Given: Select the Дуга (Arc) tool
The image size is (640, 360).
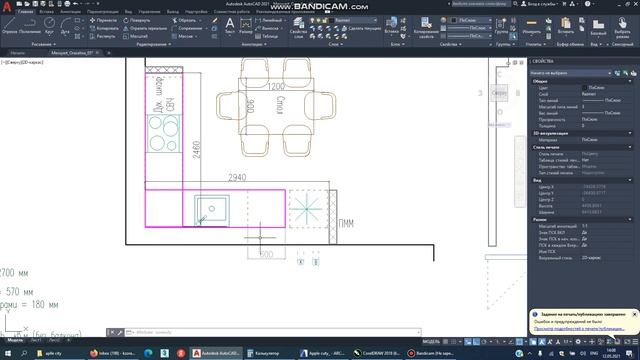Looking at the screenshot, I should (65, 26).
